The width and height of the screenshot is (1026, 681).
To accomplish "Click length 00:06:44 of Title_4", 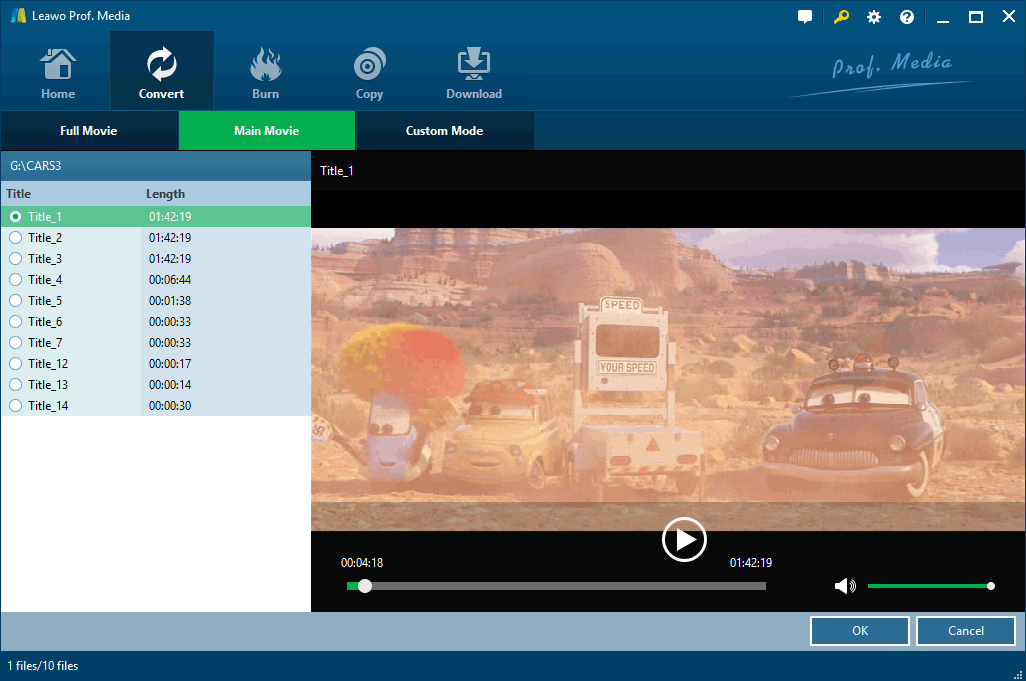I will pyautogui.click(x=169, y=279).
